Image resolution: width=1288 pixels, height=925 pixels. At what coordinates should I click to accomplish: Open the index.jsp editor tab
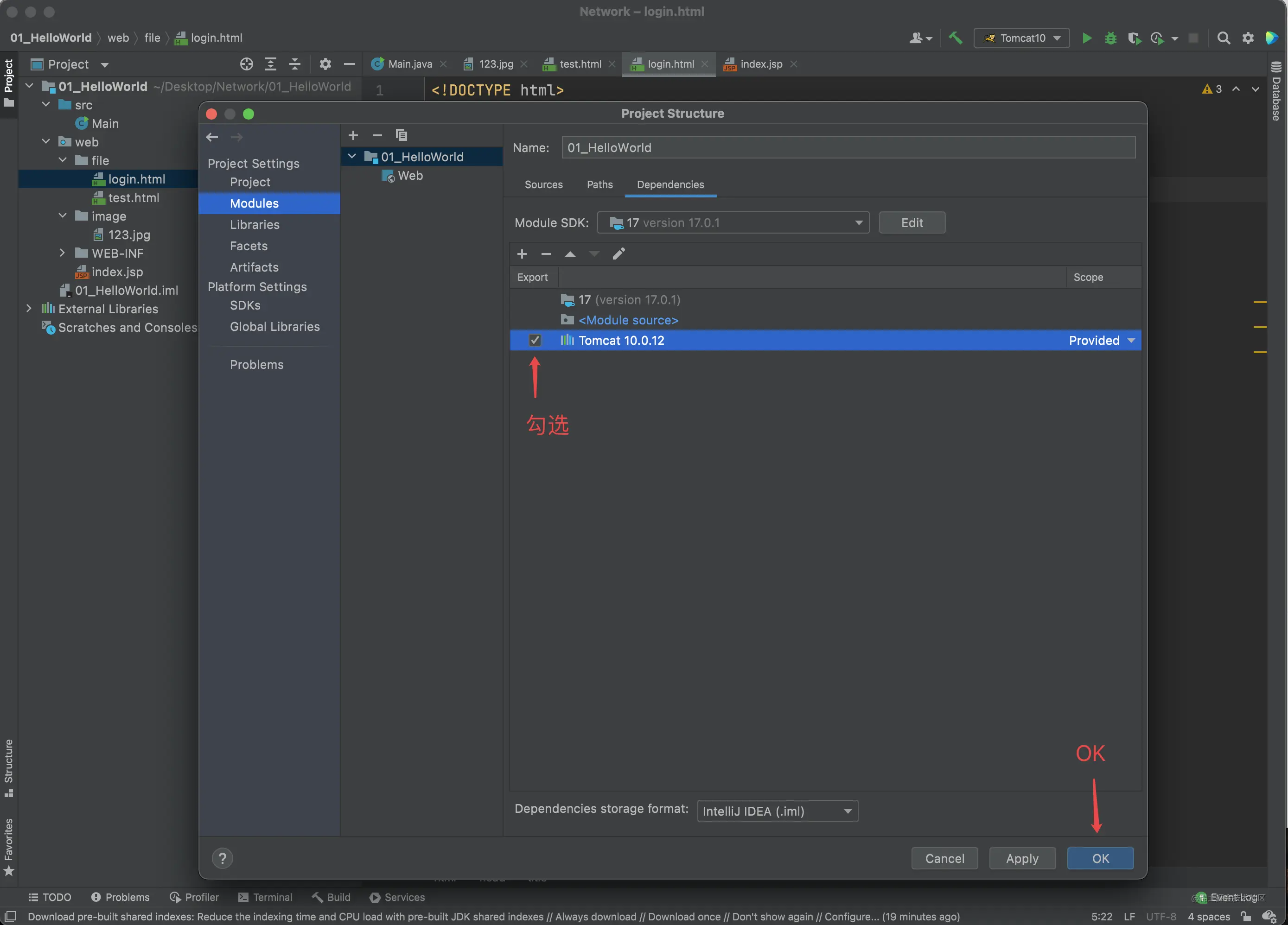coord(760,64)
